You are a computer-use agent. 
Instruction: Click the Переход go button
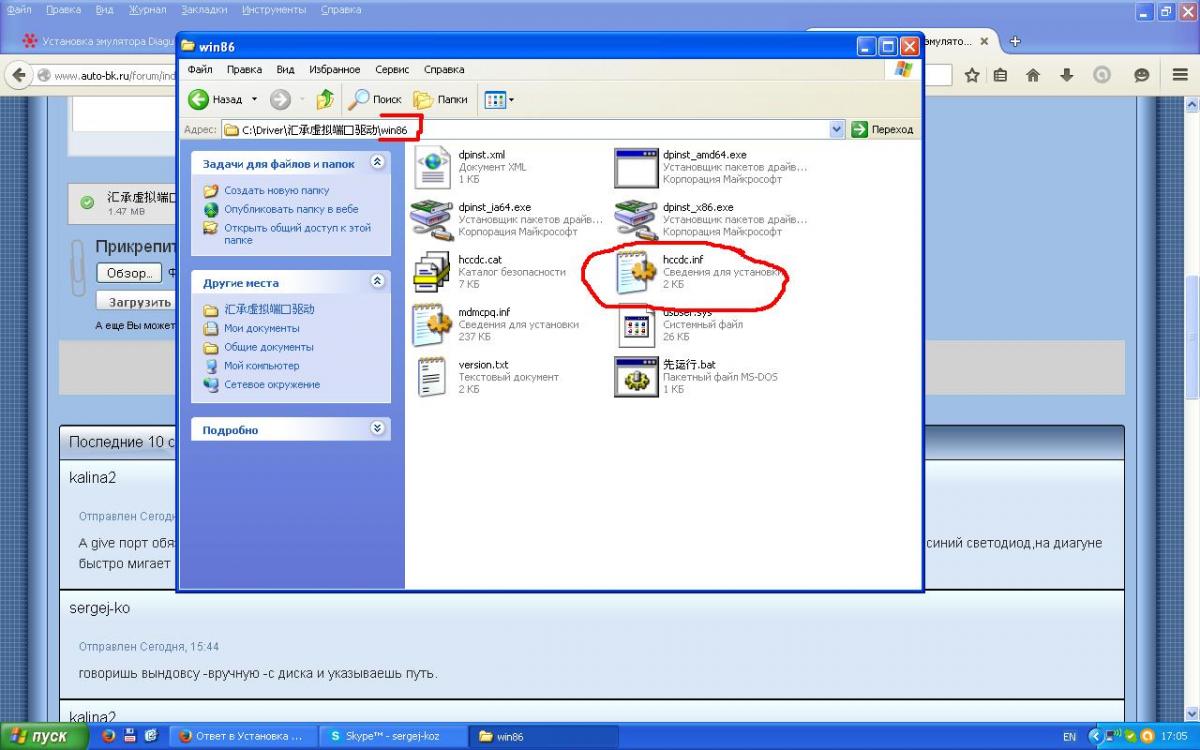(882, 129)
